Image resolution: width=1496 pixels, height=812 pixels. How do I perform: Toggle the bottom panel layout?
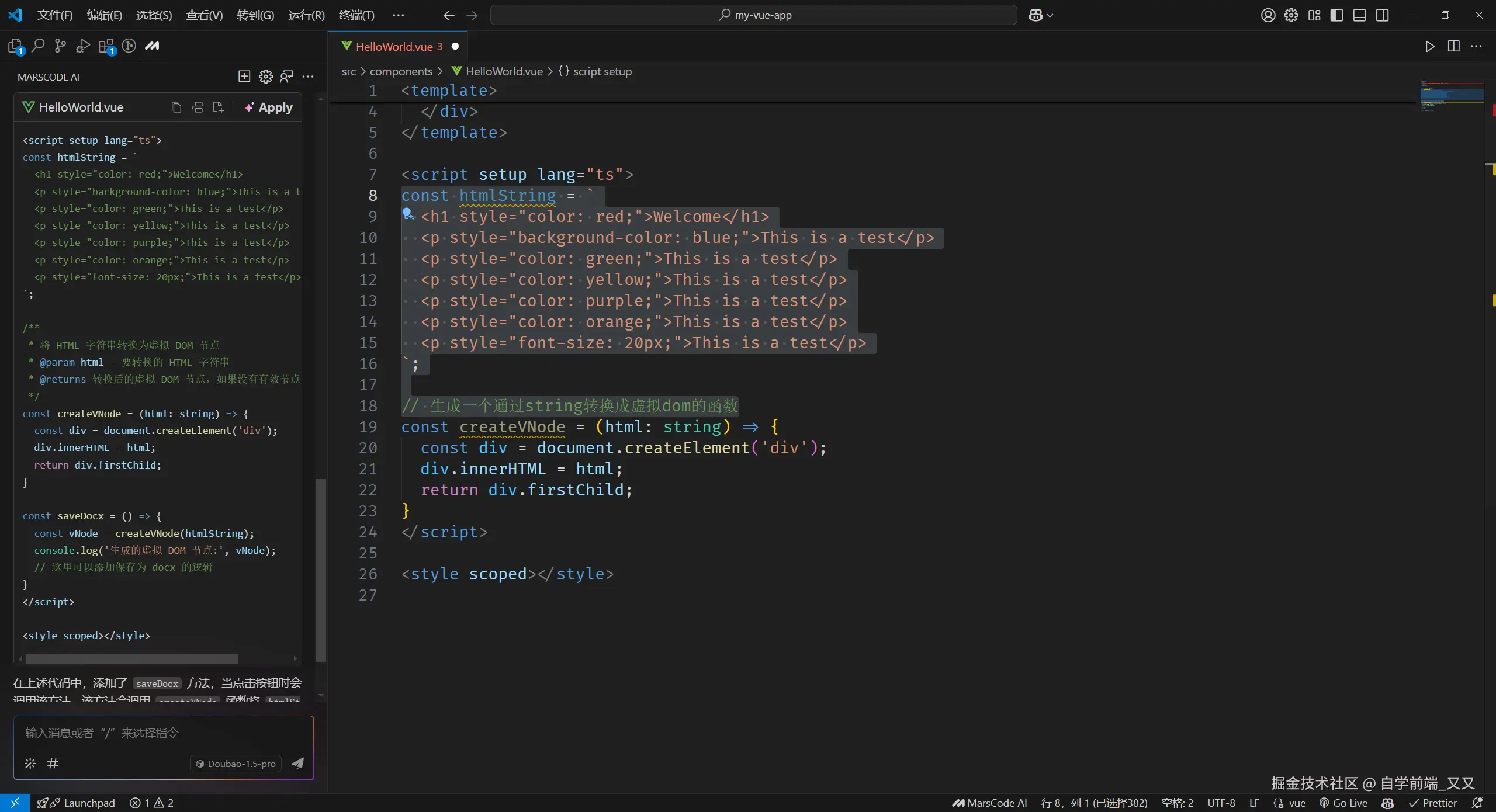pyautogui.click(x=1359, y=15)
